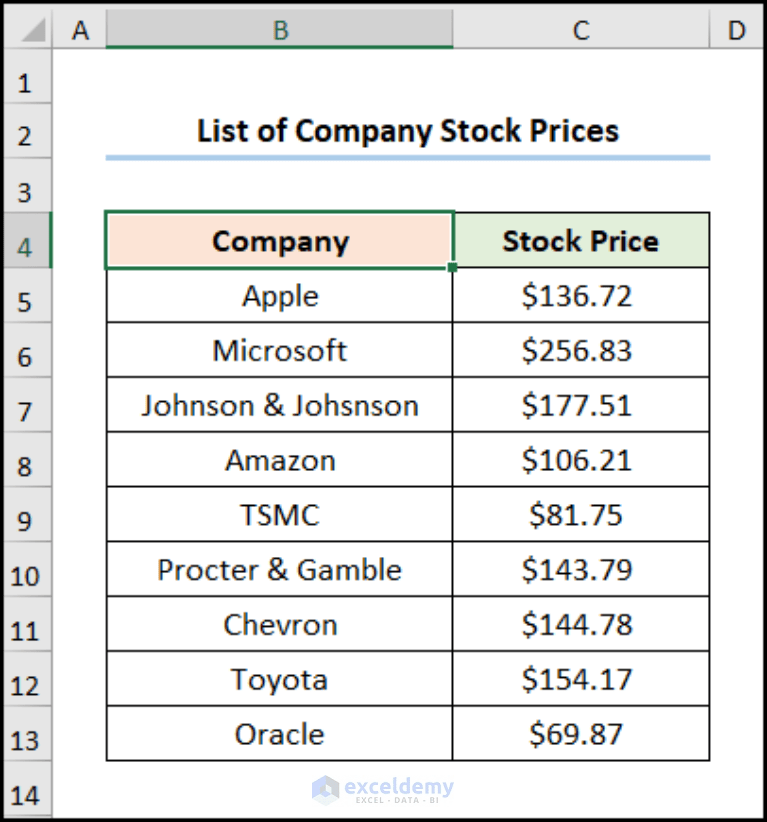Click the List of Company Stock Prices title

[x=409, y=130]
